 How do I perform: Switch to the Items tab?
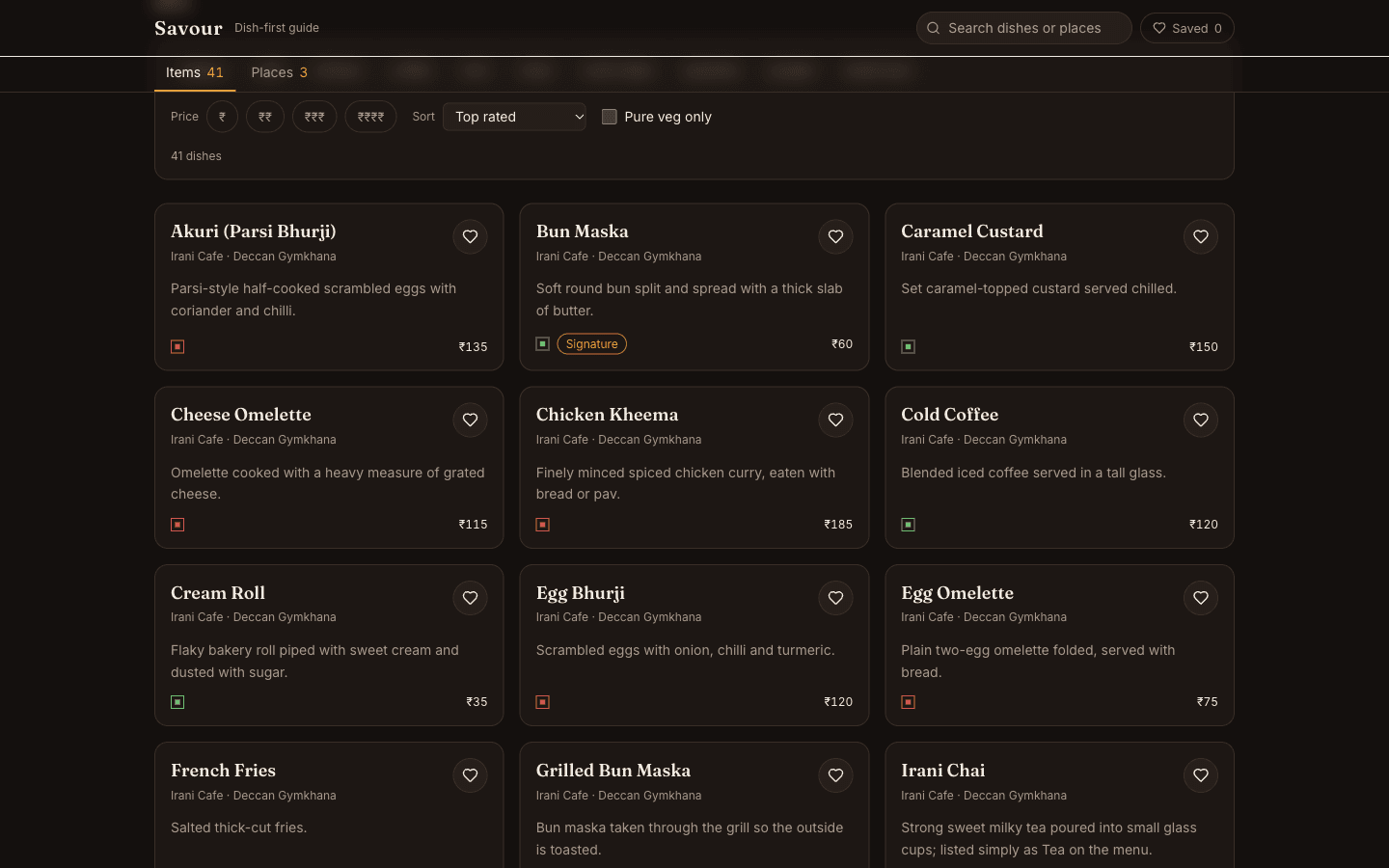click(x=195, y=73)
